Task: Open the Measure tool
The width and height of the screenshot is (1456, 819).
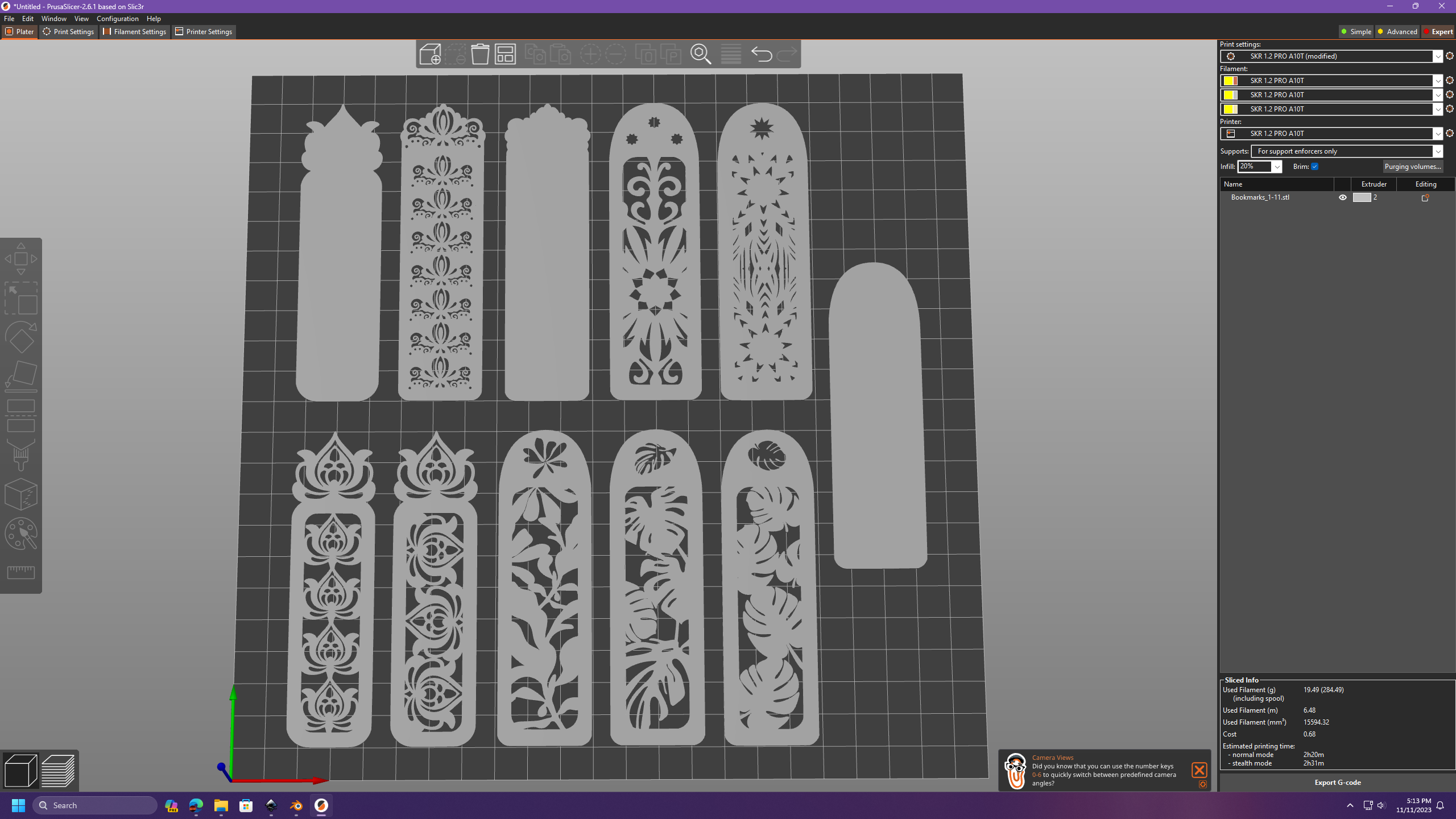Action: (x=21, y=573)
